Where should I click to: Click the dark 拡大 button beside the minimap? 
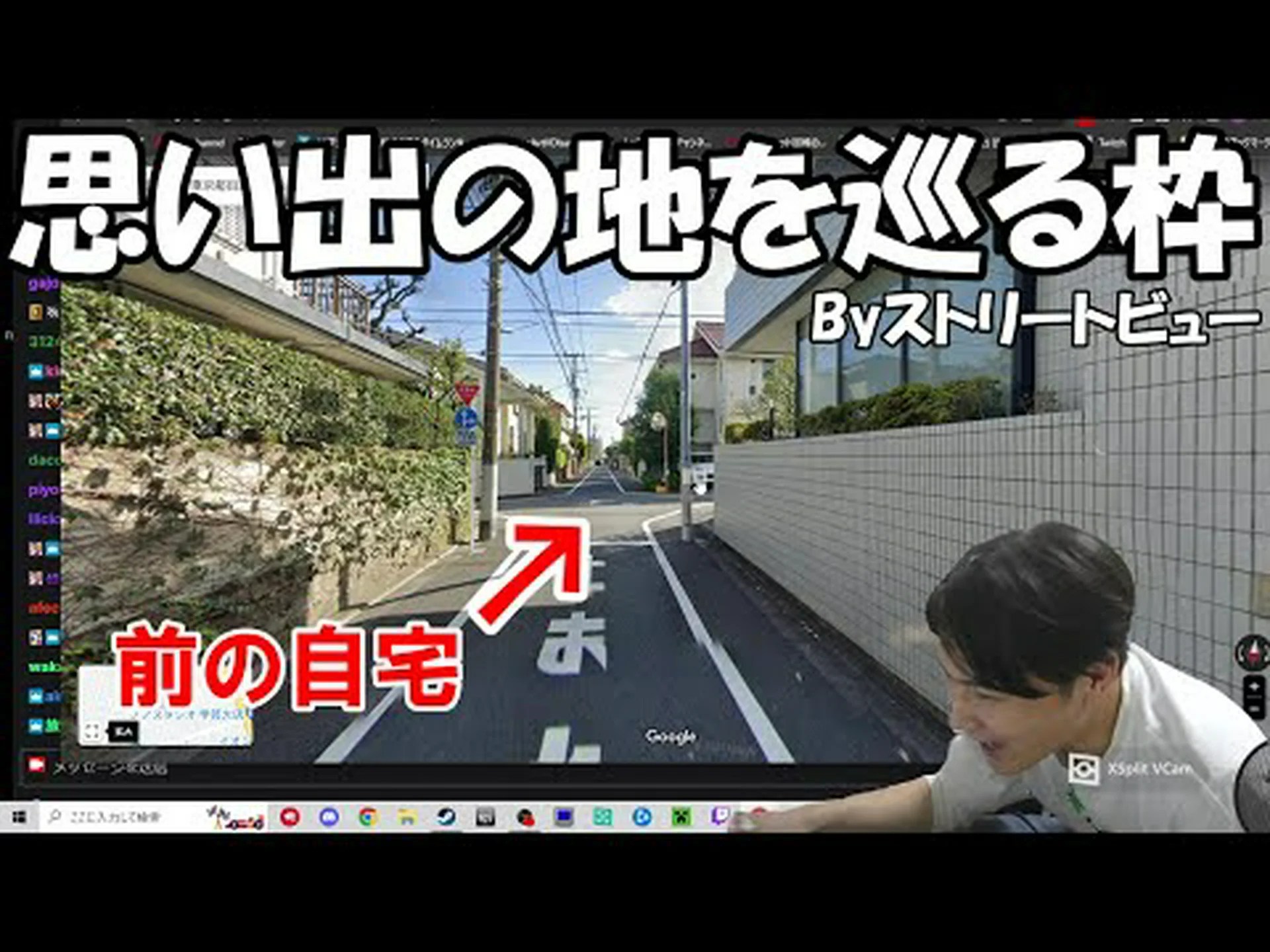123,731
